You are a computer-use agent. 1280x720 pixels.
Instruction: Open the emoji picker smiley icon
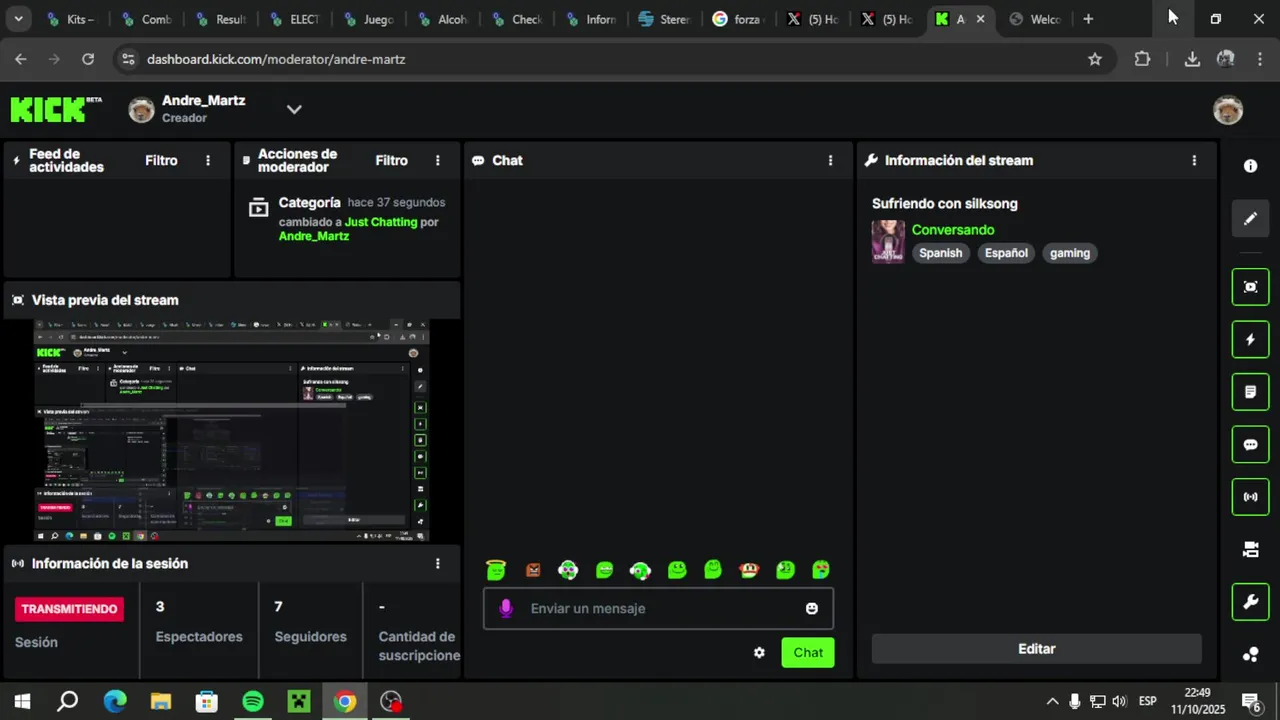812,608
